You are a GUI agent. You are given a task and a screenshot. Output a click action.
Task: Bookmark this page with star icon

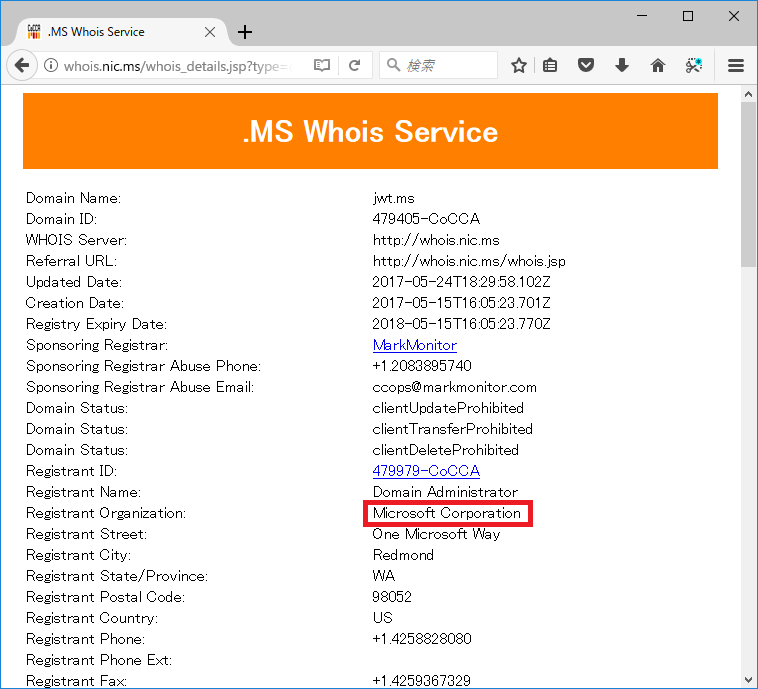tap(519, 65)
